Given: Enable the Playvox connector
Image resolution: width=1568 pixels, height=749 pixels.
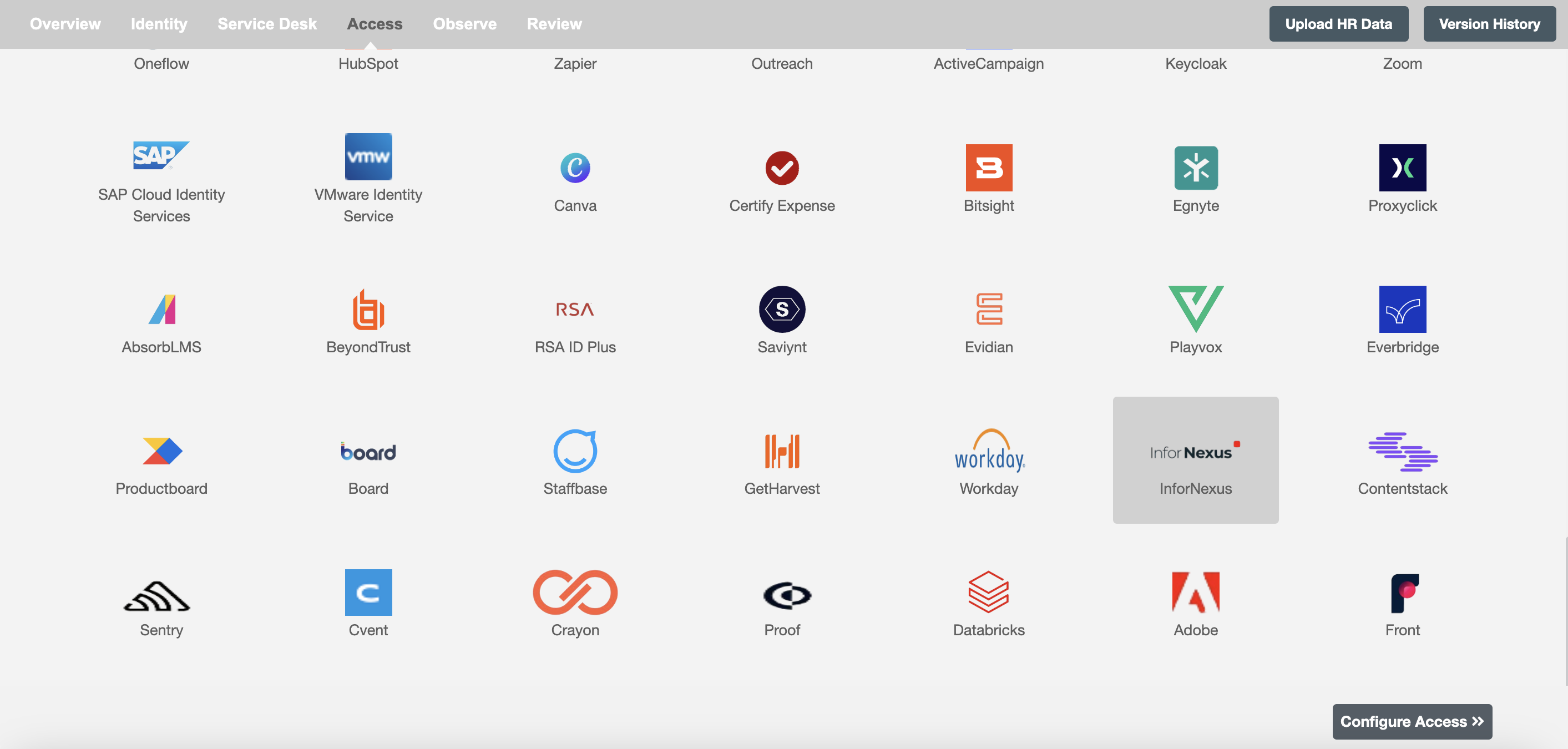Looking at the screenshot, I should click(x=1196, y=319).
